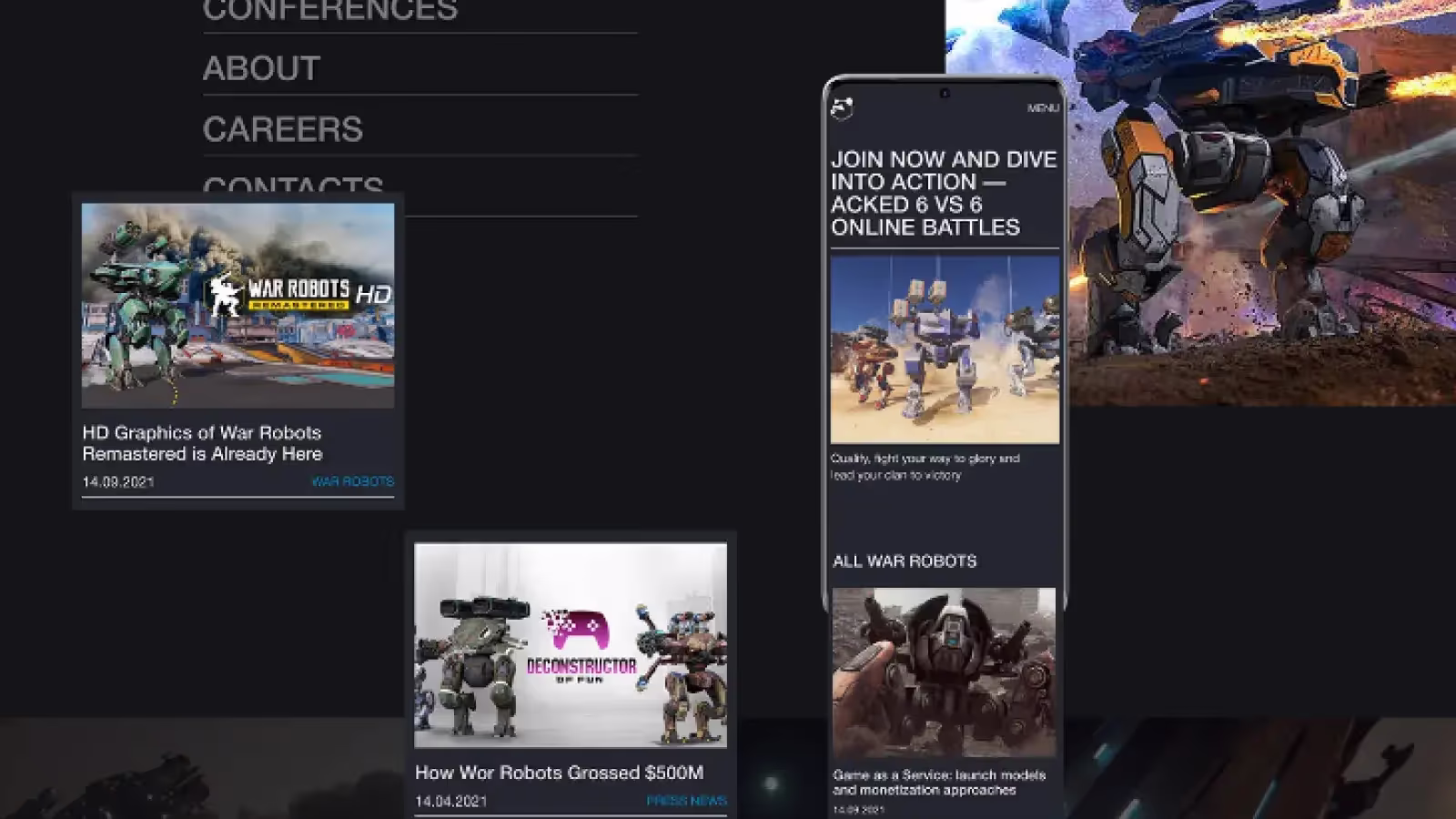
Task: Click the WAR ROBOTS category tag
Action: click(x=352, y=481)
